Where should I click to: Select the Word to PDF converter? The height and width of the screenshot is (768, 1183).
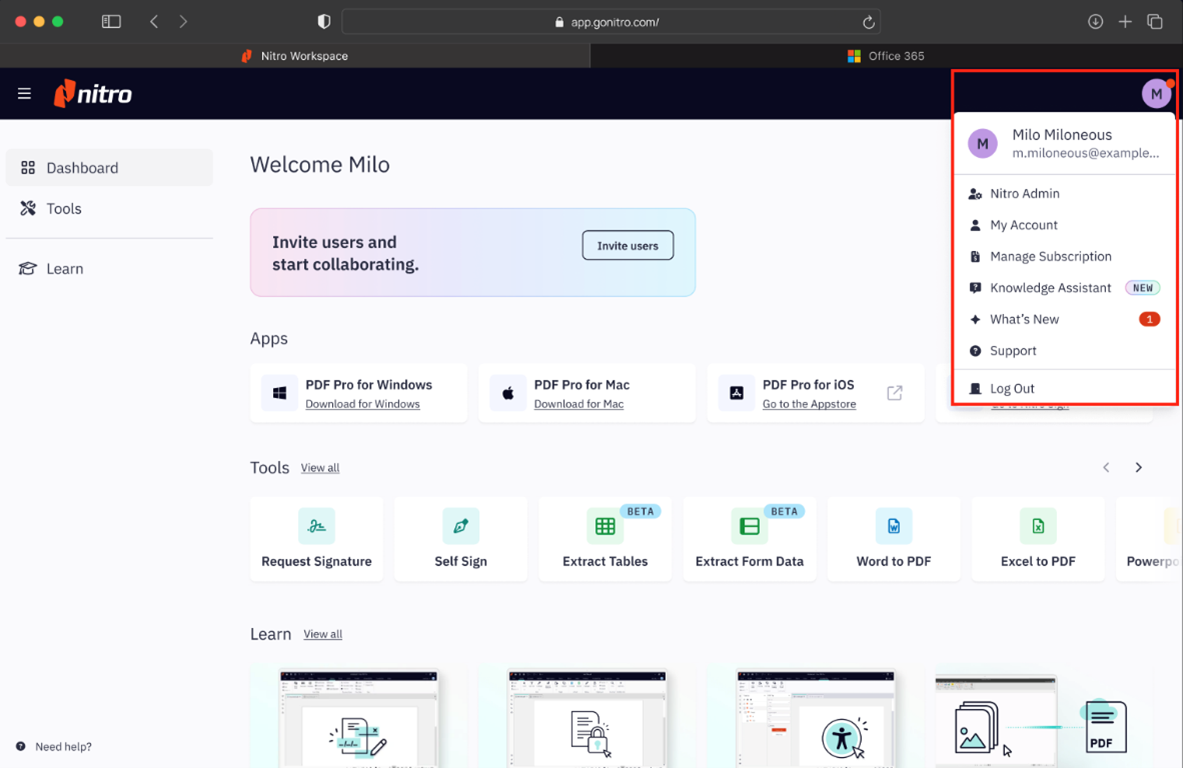tap(893, 539)
